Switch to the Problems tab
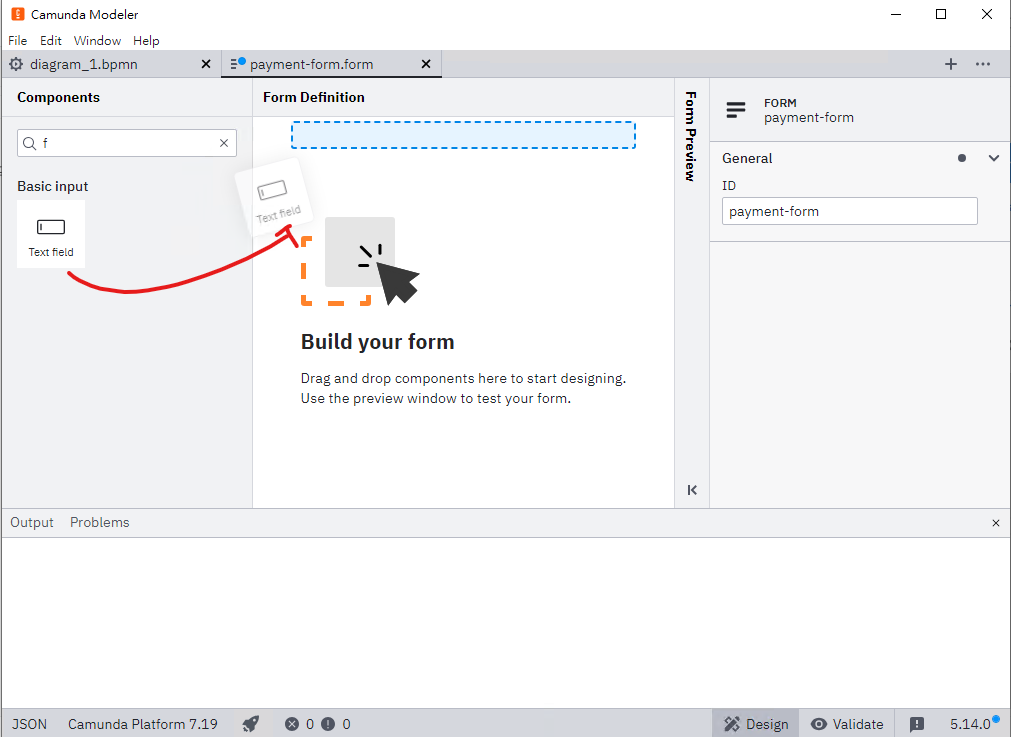Screen dimensions: 1011x737 (100, 523)
